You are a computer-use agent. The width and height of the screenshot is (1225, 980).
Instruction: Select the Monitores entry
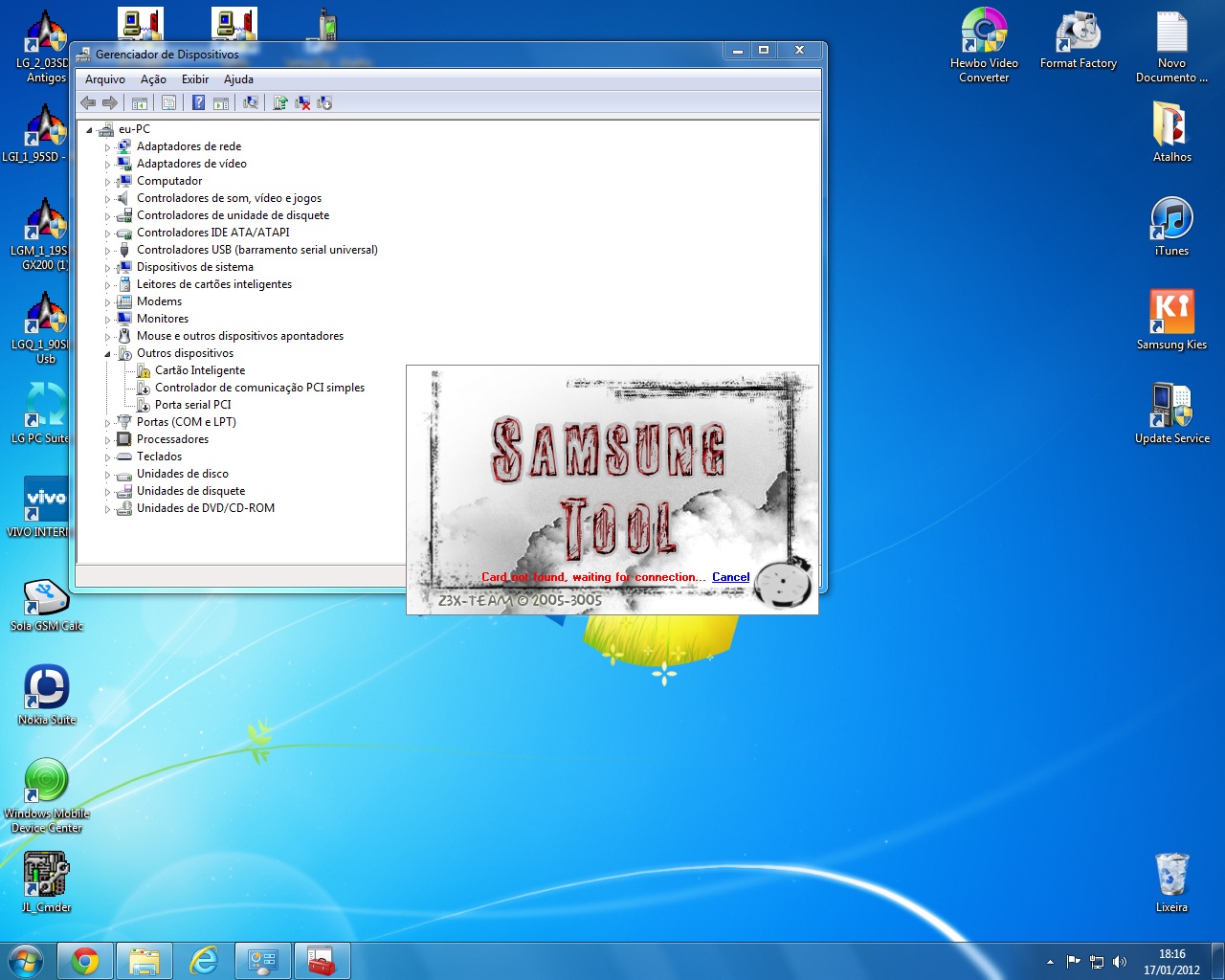[x=163, y=319]
